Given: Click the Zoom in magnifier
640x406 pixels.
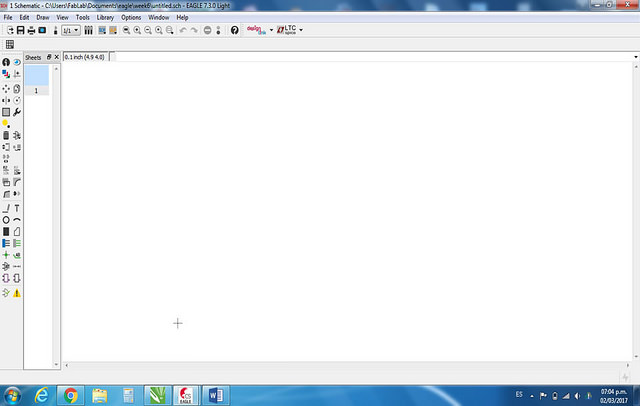Looking at the screenshot, I should (x=137, y=30).
